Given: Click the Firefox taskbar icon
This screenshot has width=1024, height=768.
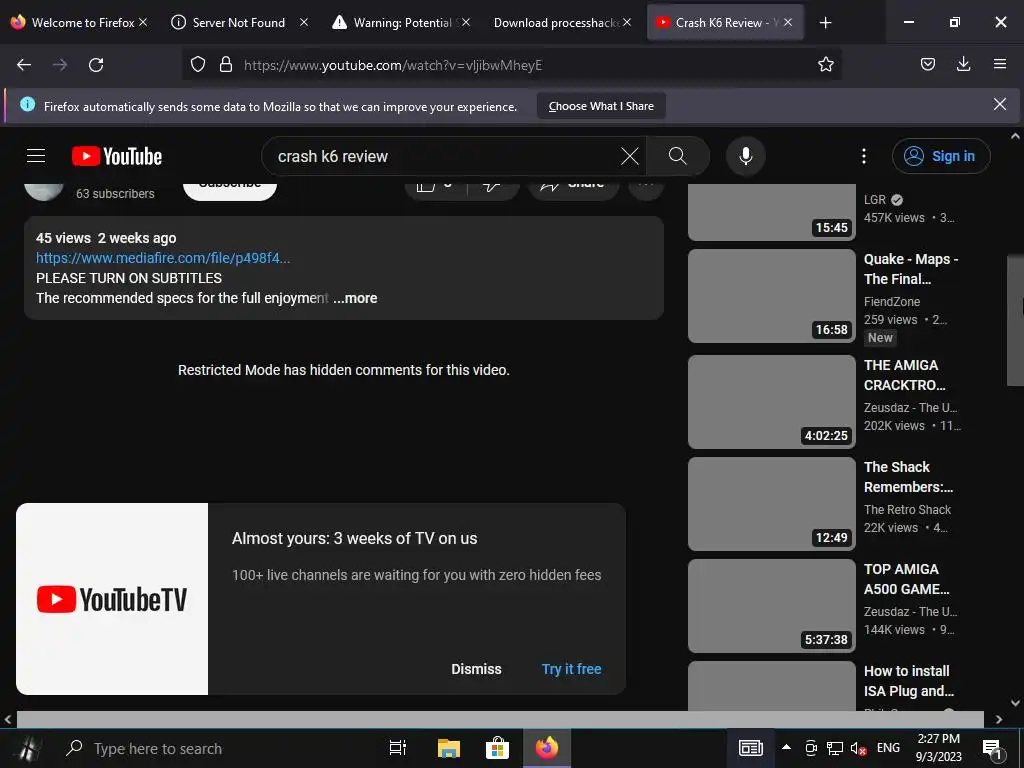Looking at the screenshot, I should (547, 748).
